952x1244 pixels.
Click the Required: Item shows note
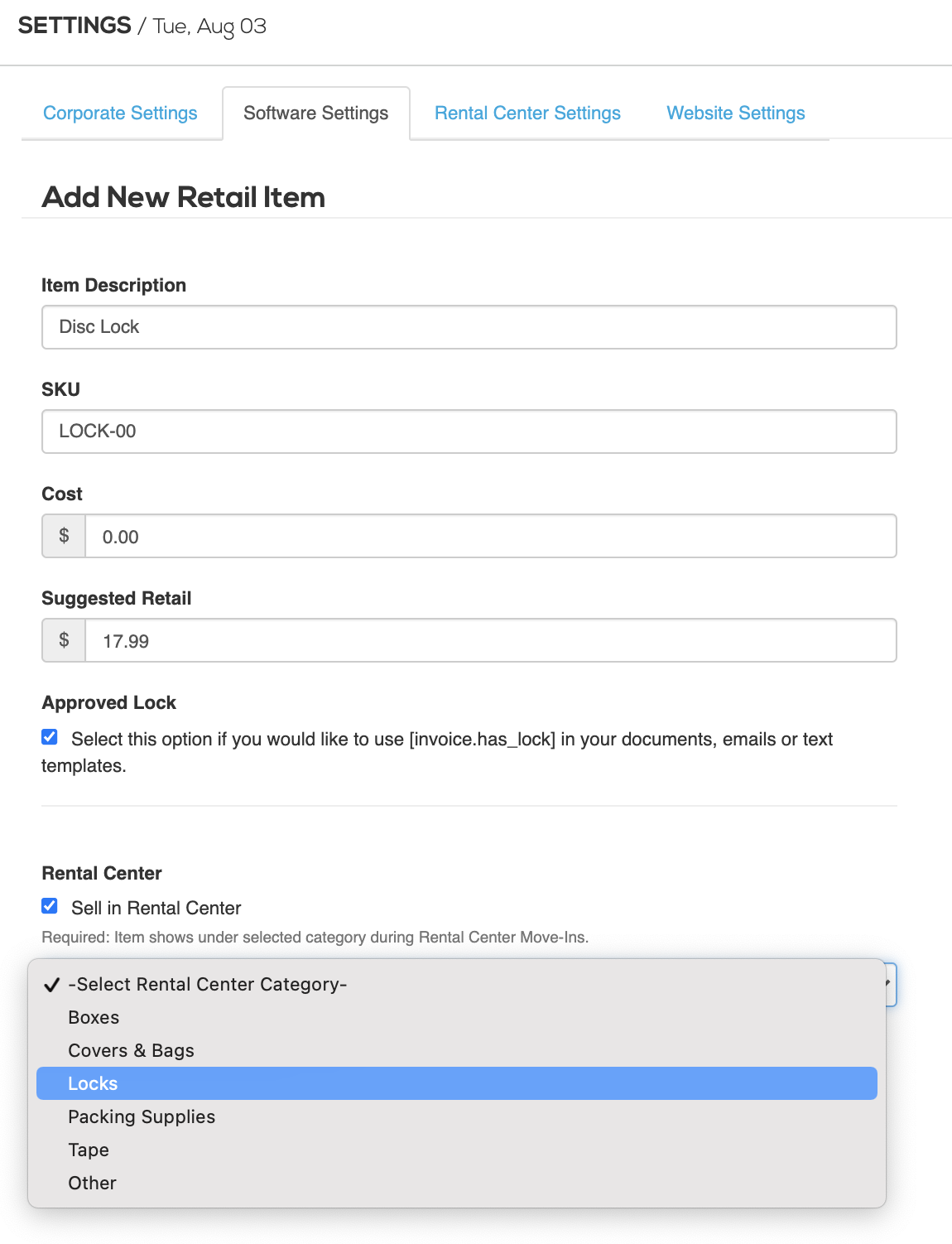point(315,938)
